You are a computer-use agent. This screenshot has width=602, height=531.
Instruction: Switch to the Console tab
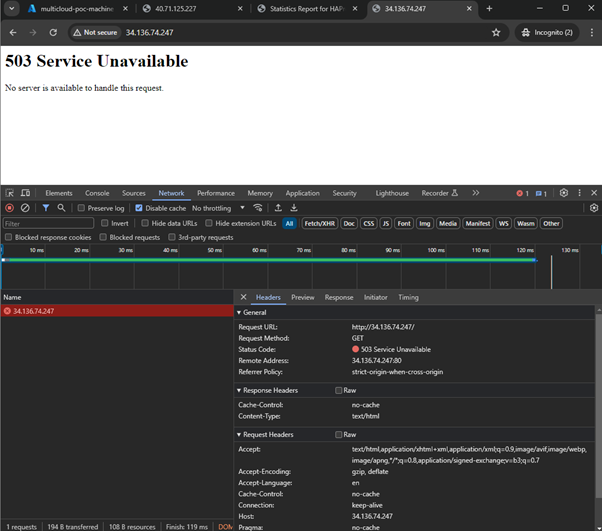tap(97, 193)
